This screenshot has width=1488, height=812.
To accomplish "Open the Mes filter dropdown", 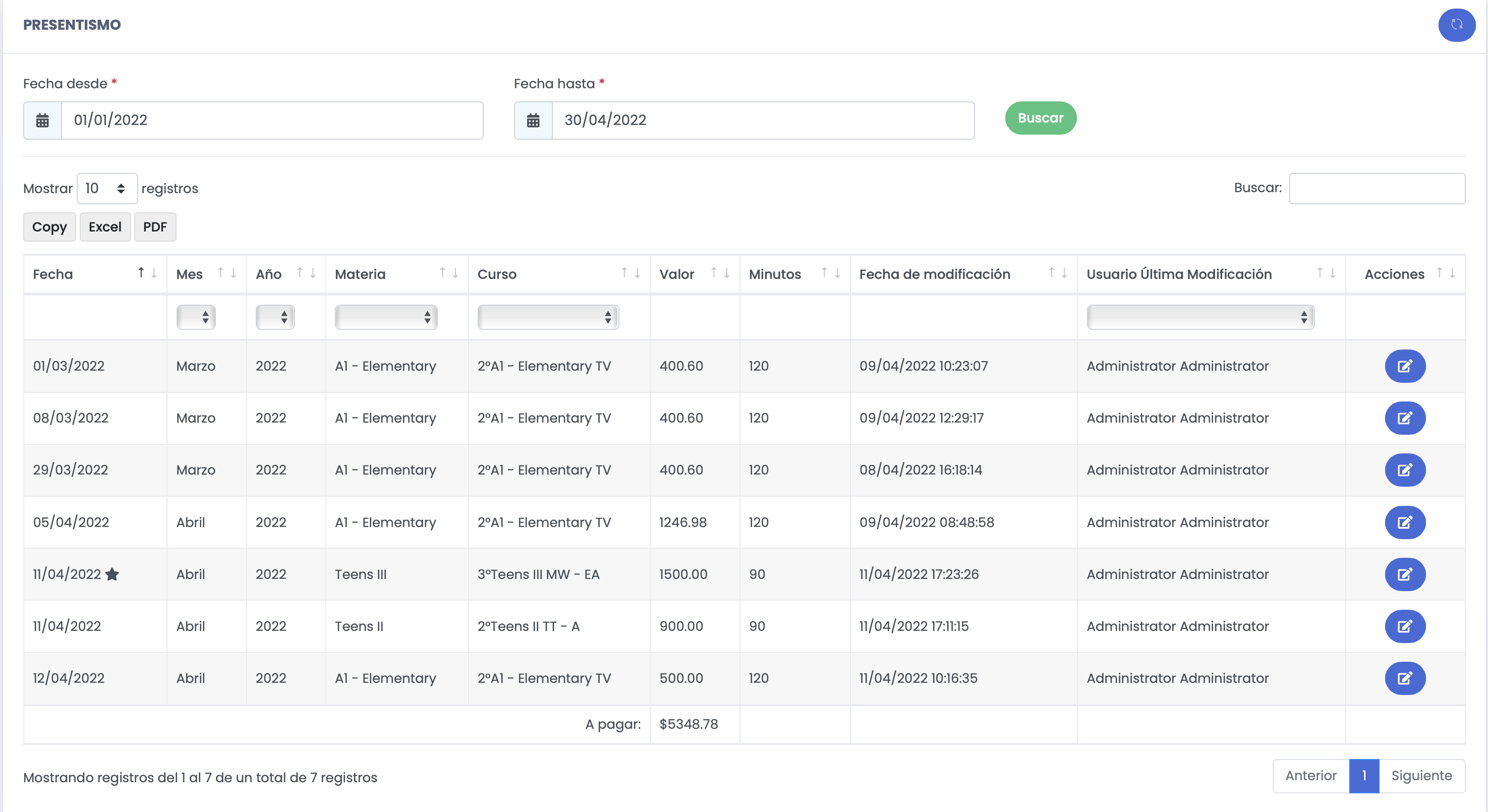I will coord(196,317).
